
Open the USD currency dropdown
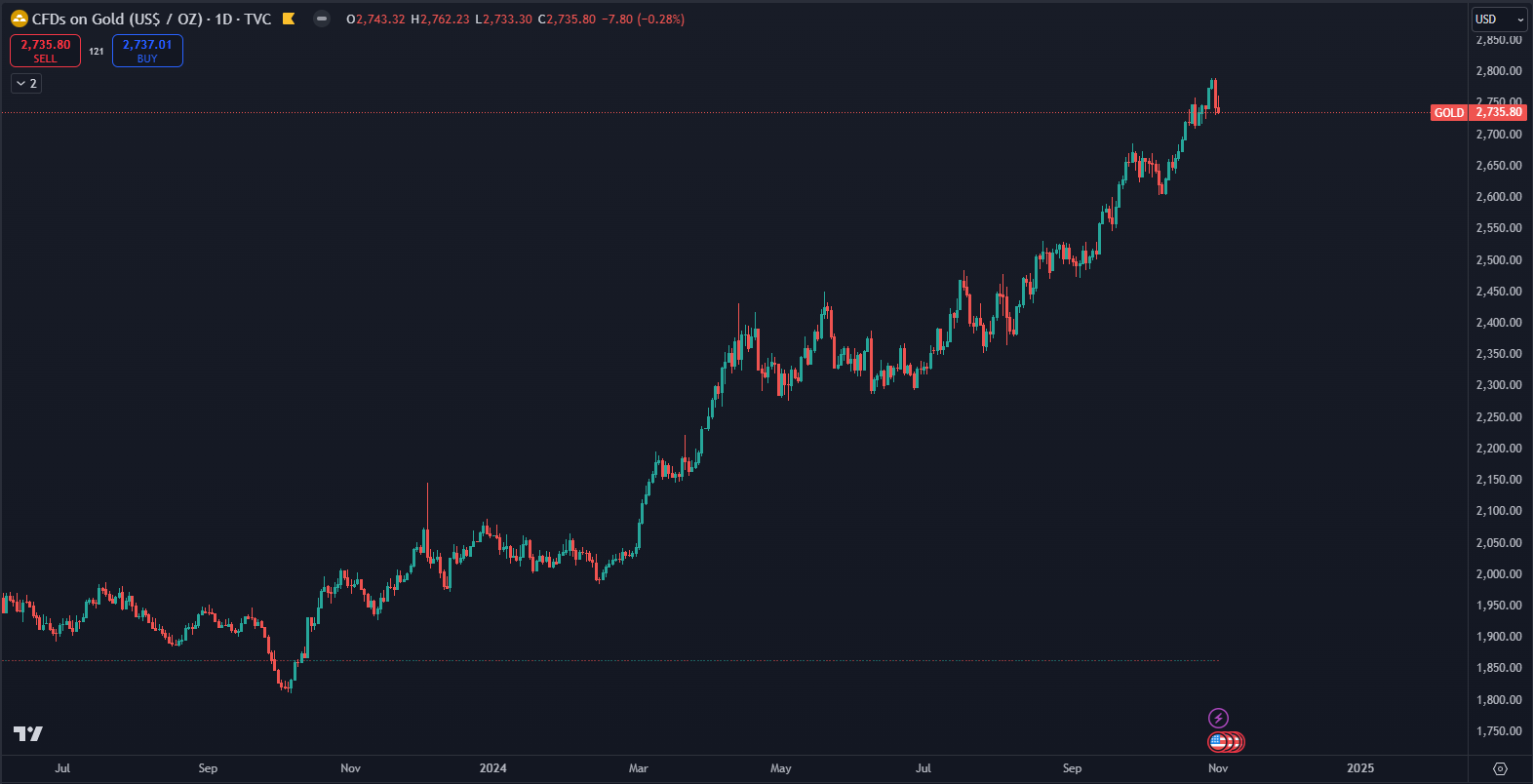pyautogui.click(x=1500, y=20)
